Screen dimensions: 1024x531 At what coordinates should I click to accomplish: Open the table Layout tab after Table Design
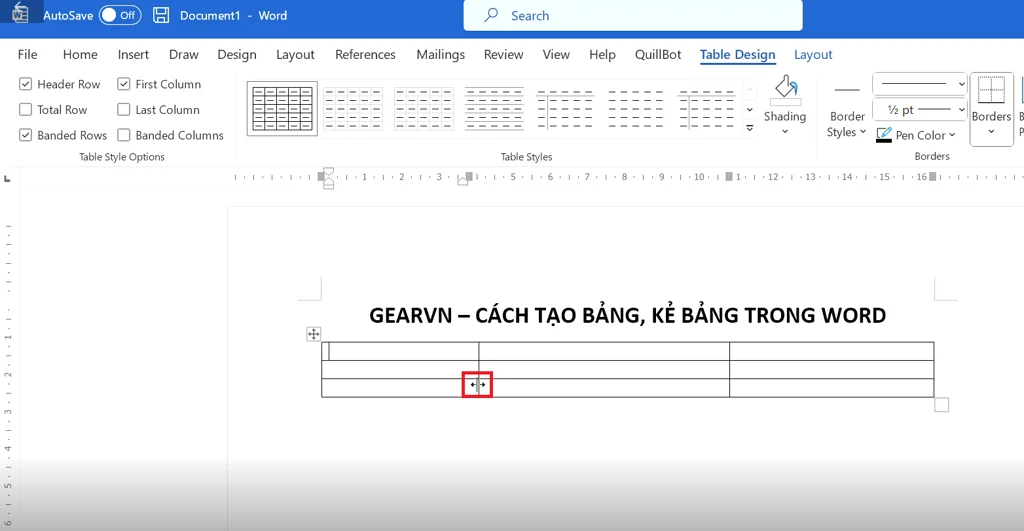click(x=813, y=55)
